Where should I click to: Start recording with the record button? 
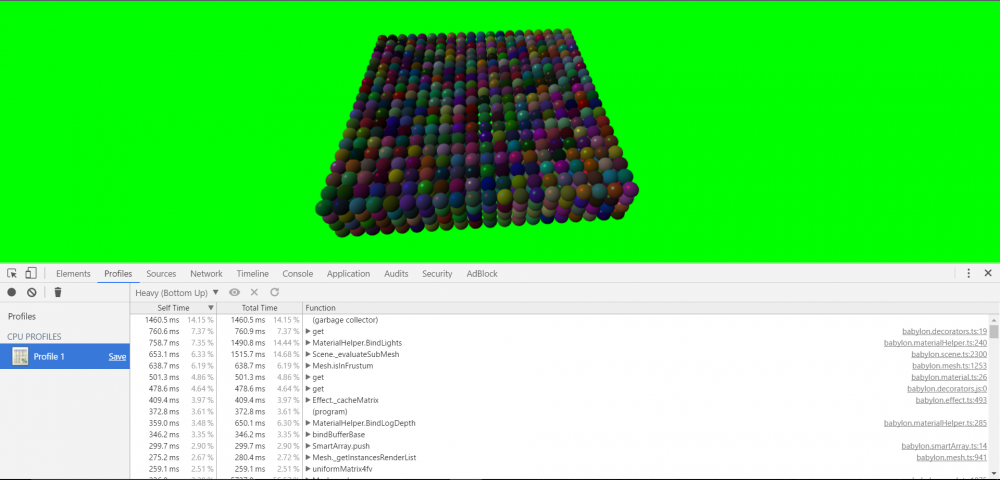11,293
